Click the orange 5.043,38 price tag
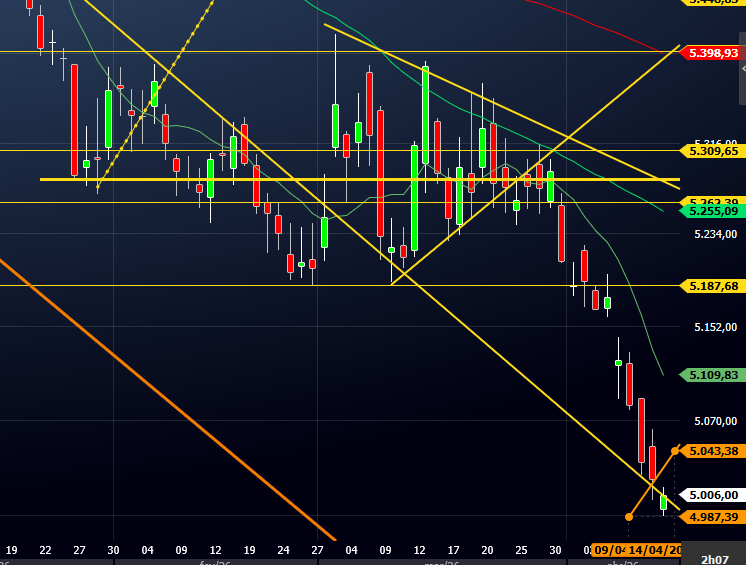Screen dimensions: 746x565 (x=713, y=451)
